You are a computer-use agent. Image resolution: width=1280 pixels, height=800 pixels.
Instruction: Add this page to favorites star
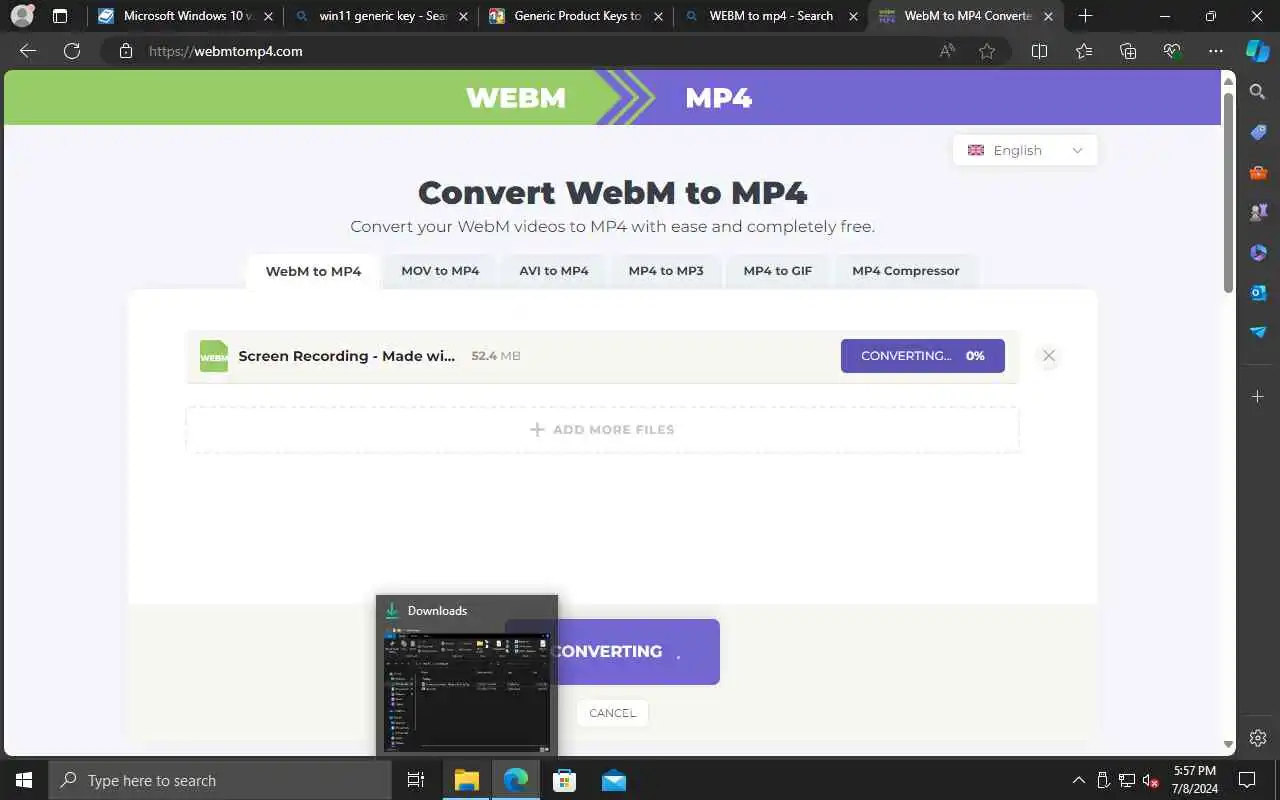[987, 51]
